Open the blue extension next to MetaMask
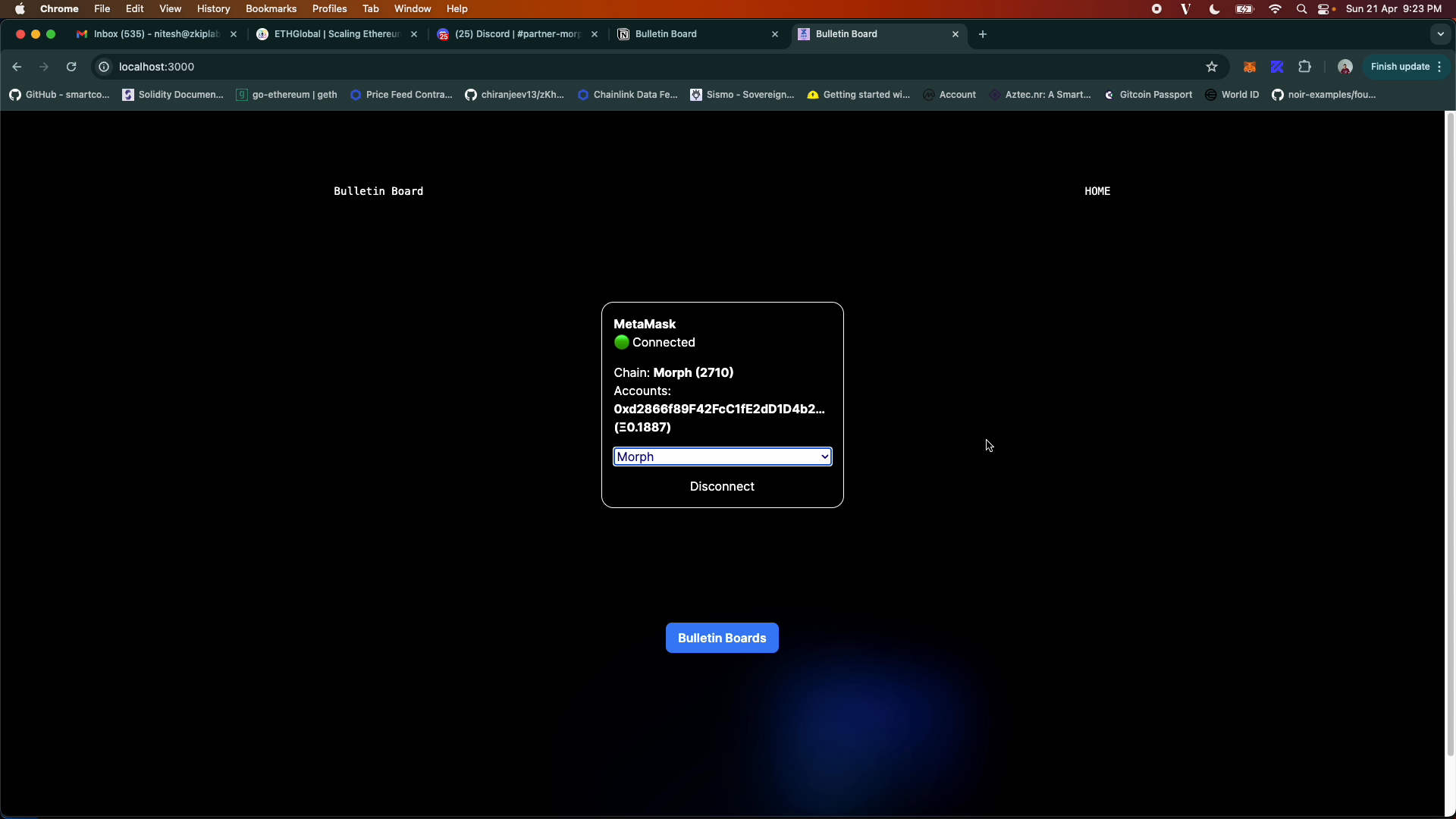The width and height of the screenshot is (1456, 819). point(1277,67)
